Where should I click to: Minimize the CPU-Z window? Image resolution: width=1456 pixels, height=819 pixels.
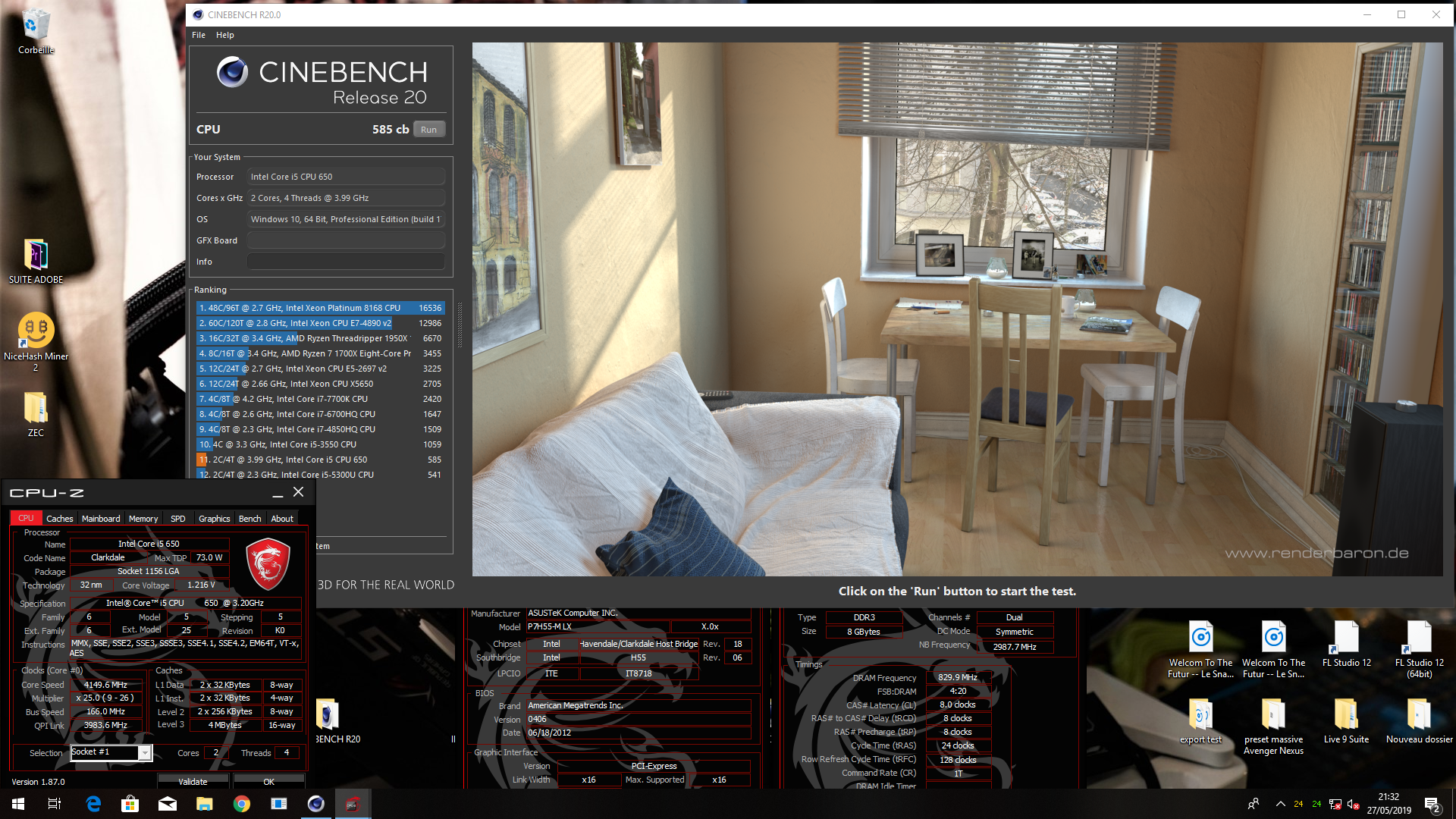278,493
